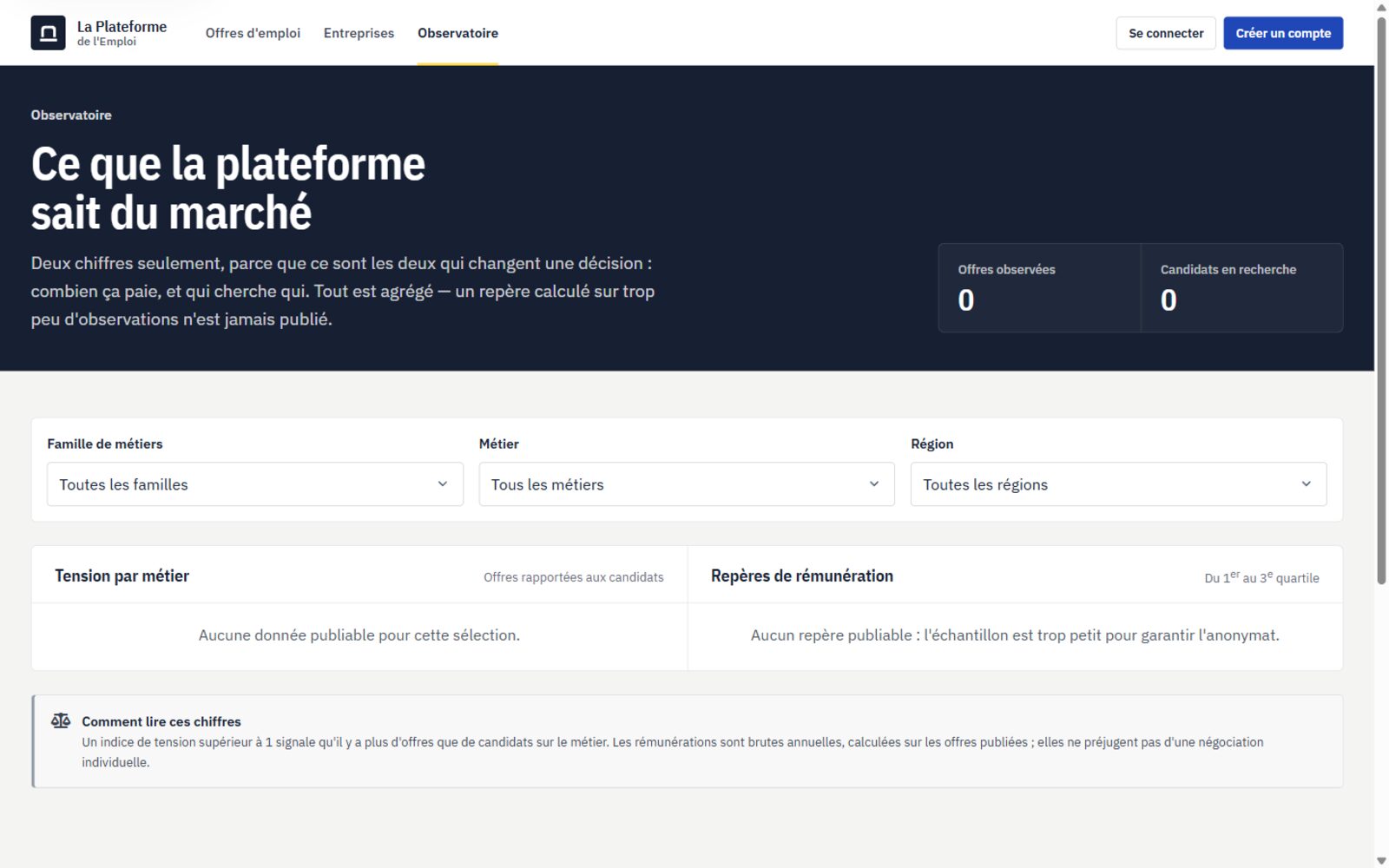Open the Entreprises navigation item
Image resolution: width=1389 pixels, height=868 pixels.
pyautogui.click(x=359, y=33)
